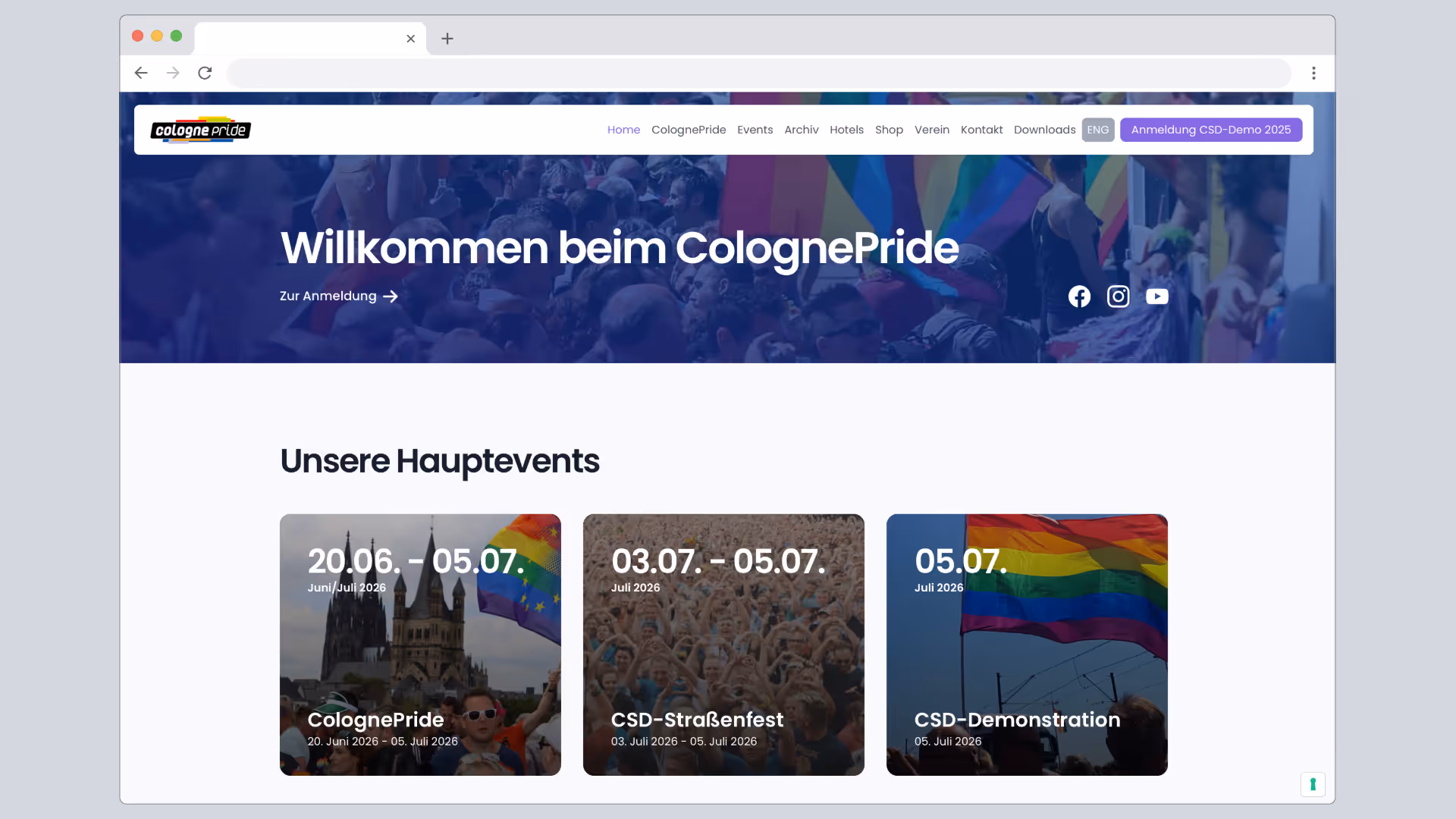Go to the Downloads page
1456x819 pixels.
point(1044,130)
